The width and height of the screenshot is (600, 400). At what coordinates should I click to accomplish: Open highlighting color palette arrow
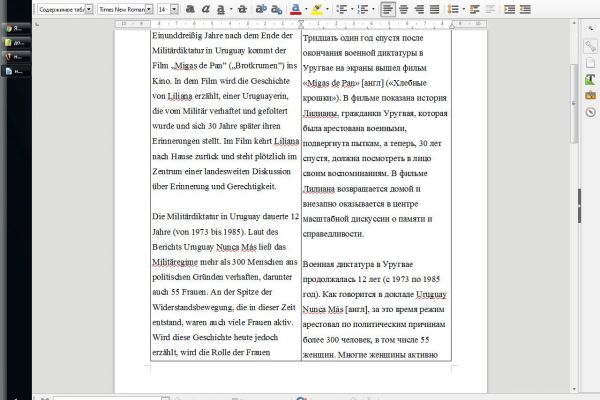(x=328, y=9)
